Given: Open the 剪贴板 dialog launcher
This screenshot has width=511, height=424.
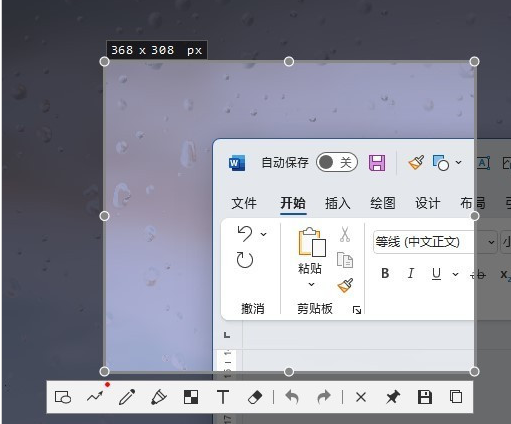Looking at the screenshot, I should (357, 310).
